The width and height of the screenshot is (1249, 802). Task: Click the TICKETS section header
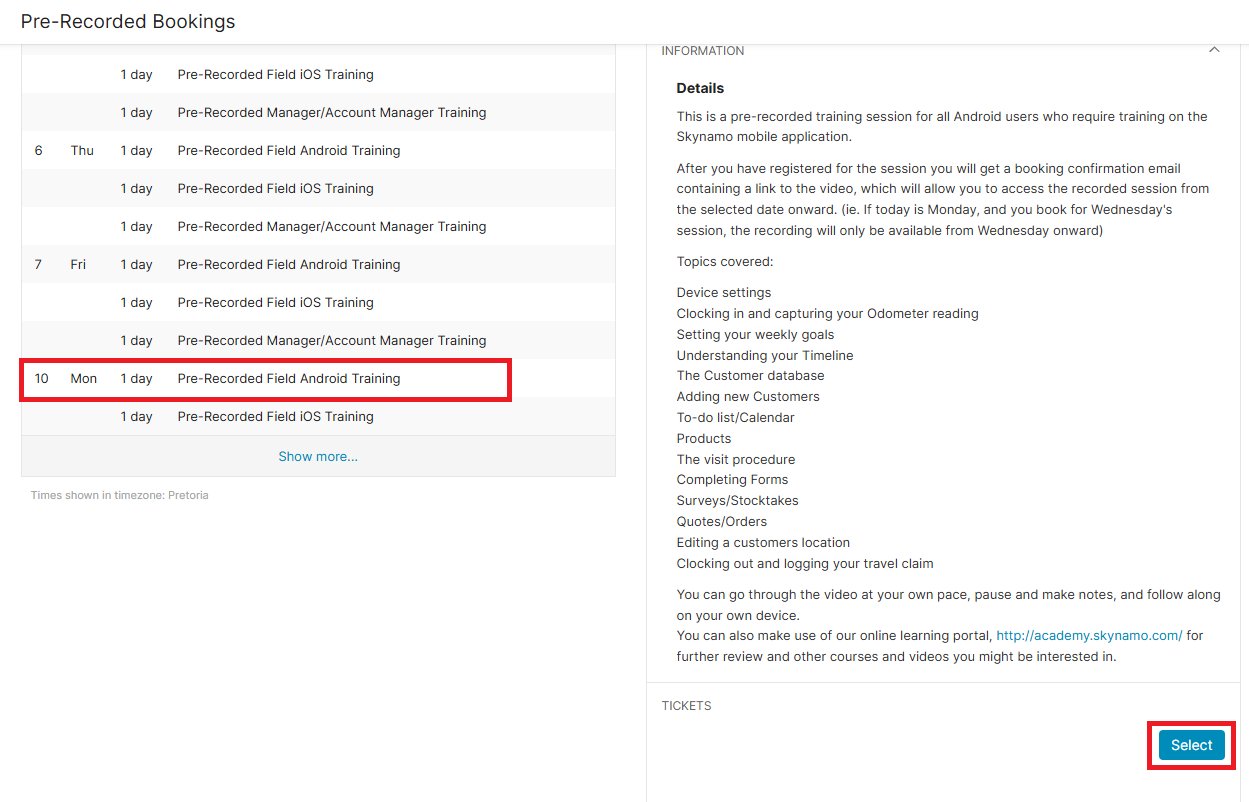point(686,706)
